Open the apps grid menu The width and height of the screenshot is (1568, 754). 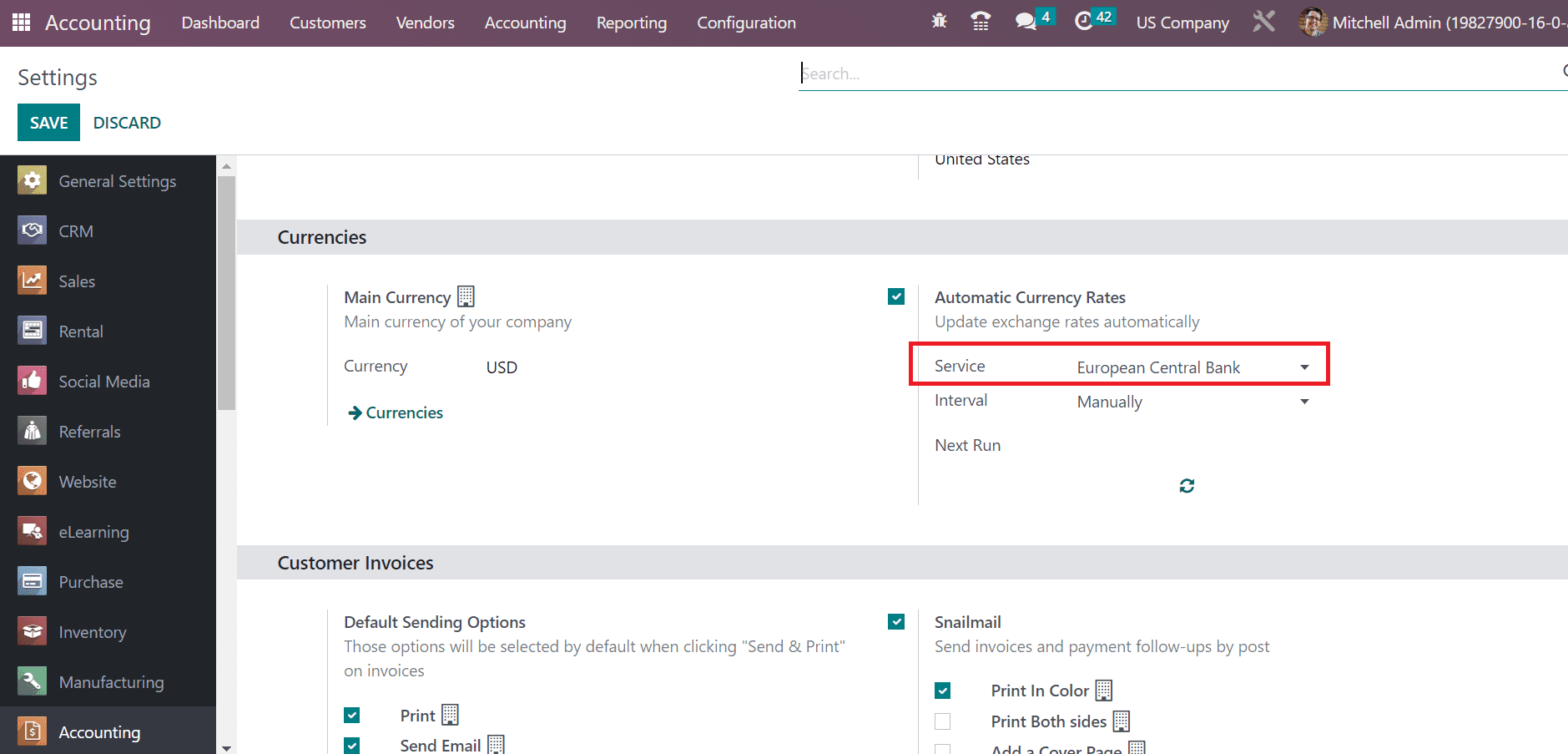click(20, 22)
